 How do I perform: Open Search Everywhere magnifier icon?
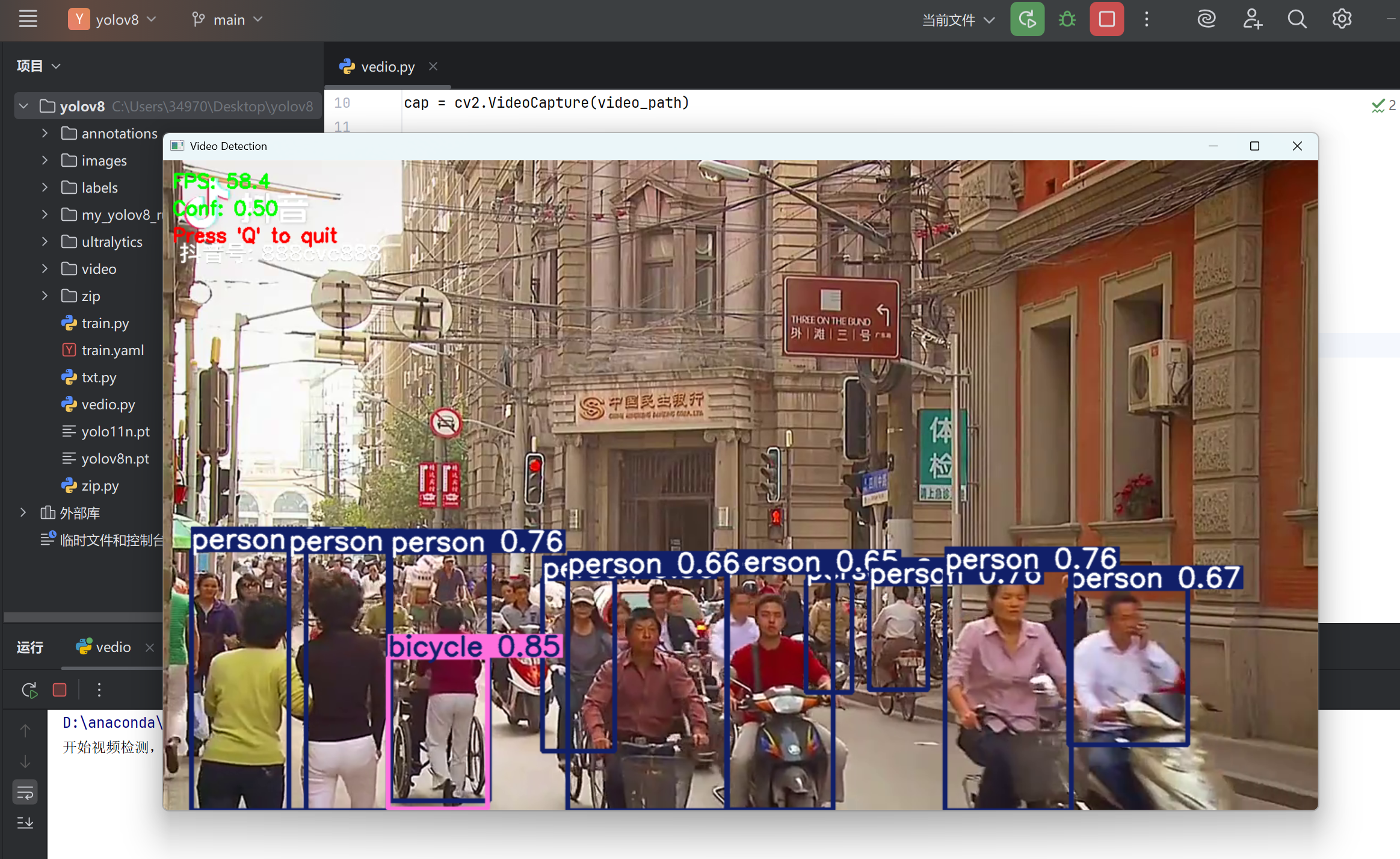point(1297,19)
